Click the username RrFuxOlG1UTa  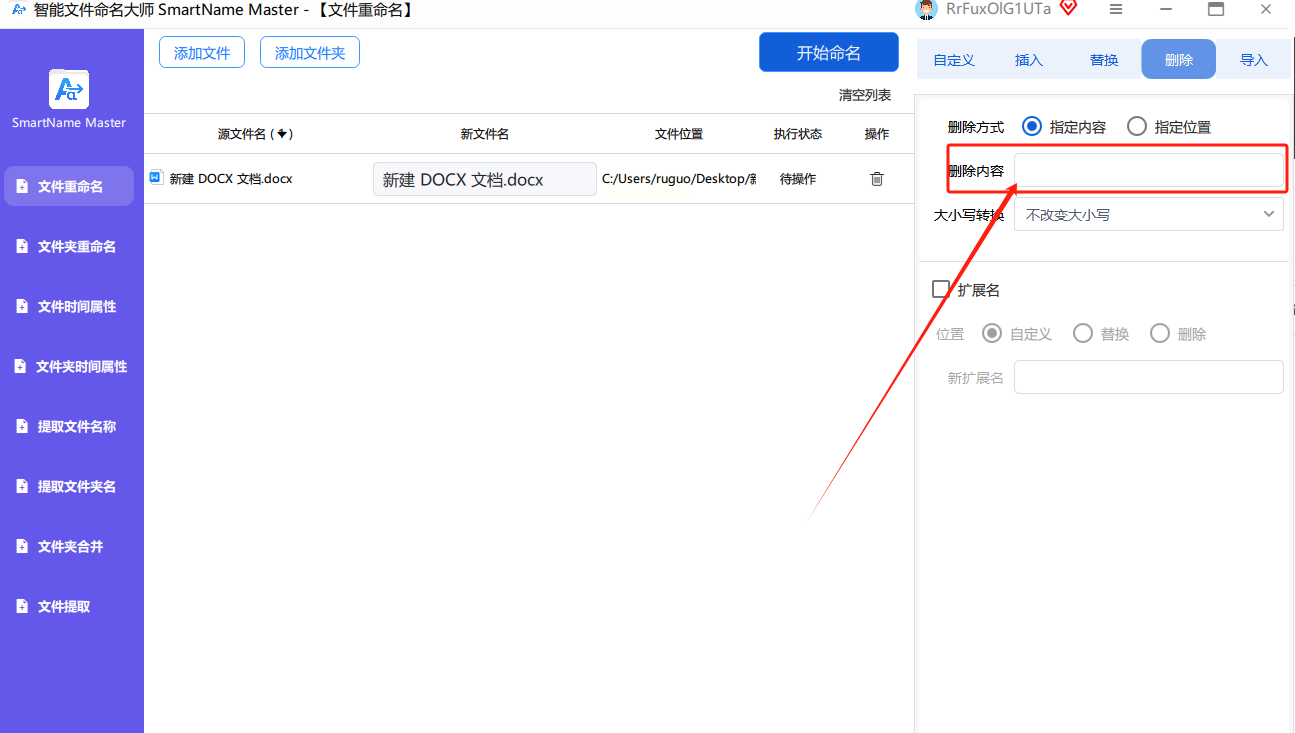[999, 9]
